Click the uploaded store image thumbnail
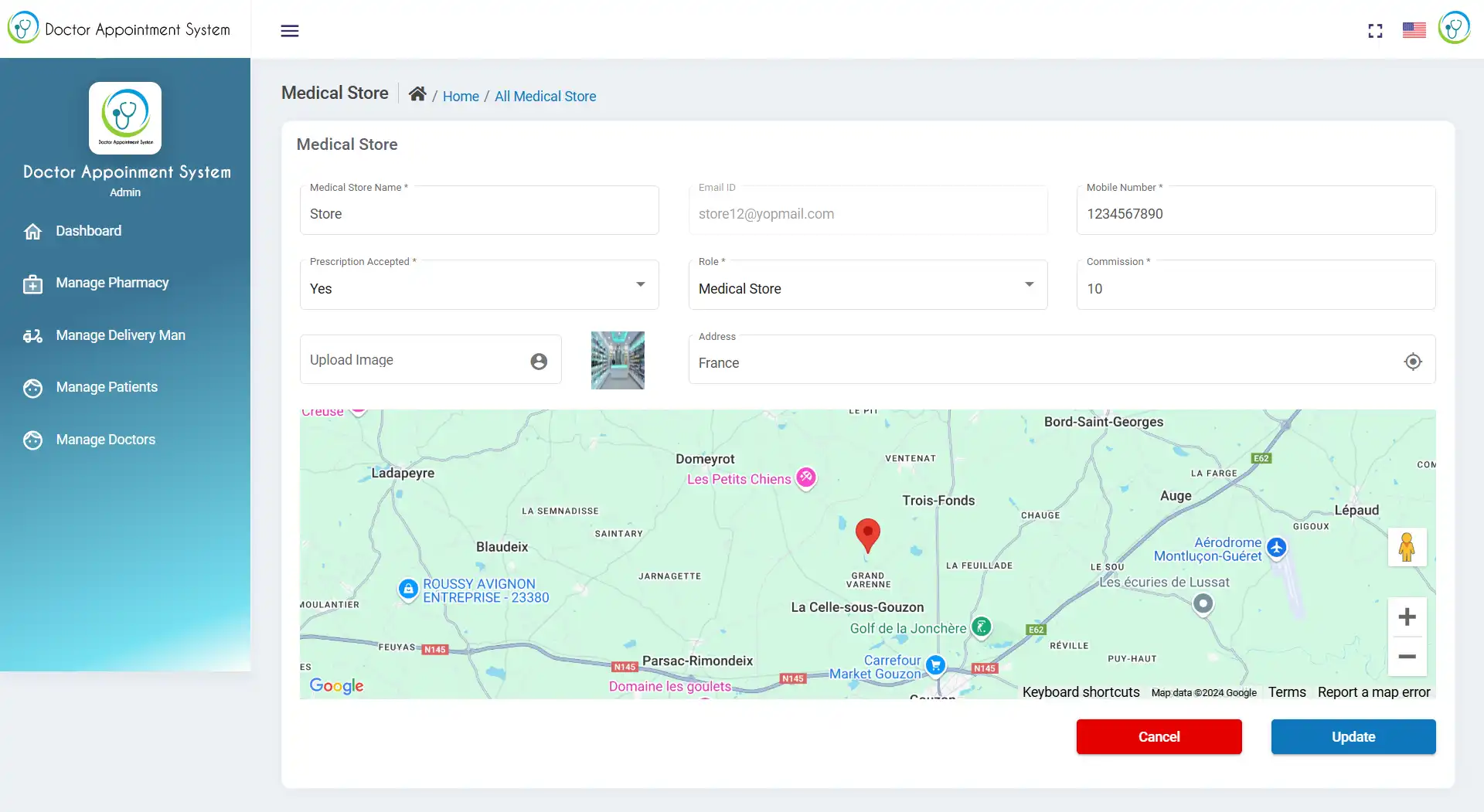The image size is (1484, 812). 618,360
